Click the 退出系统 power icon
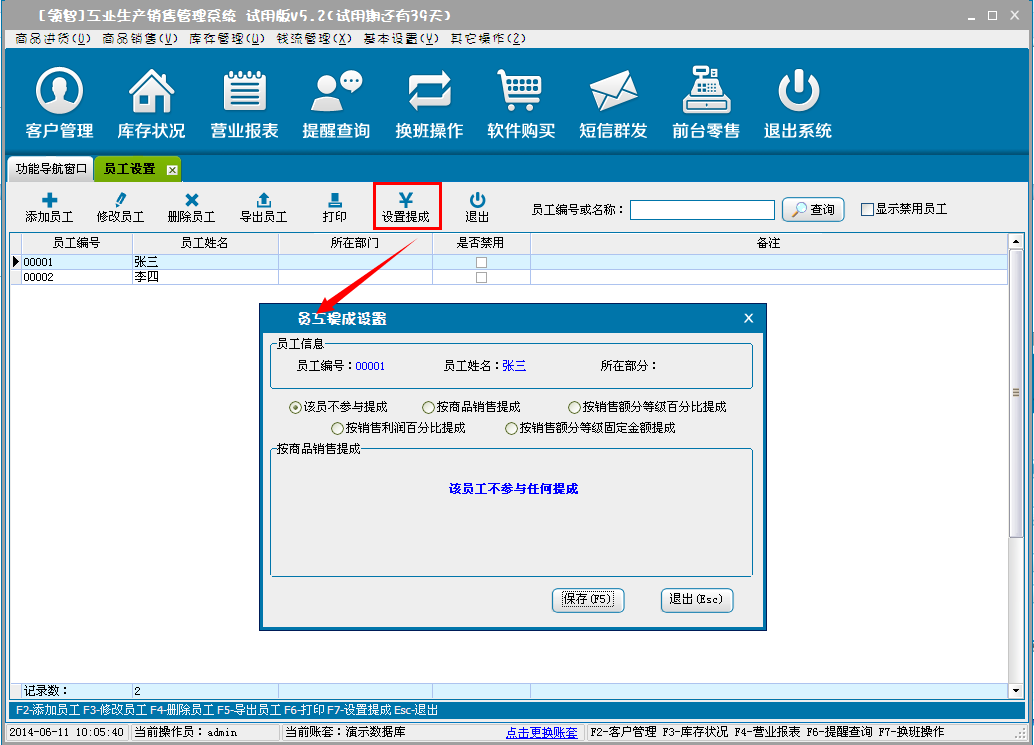The width and height of the screenshot is (1034, 745). (798, 104)
